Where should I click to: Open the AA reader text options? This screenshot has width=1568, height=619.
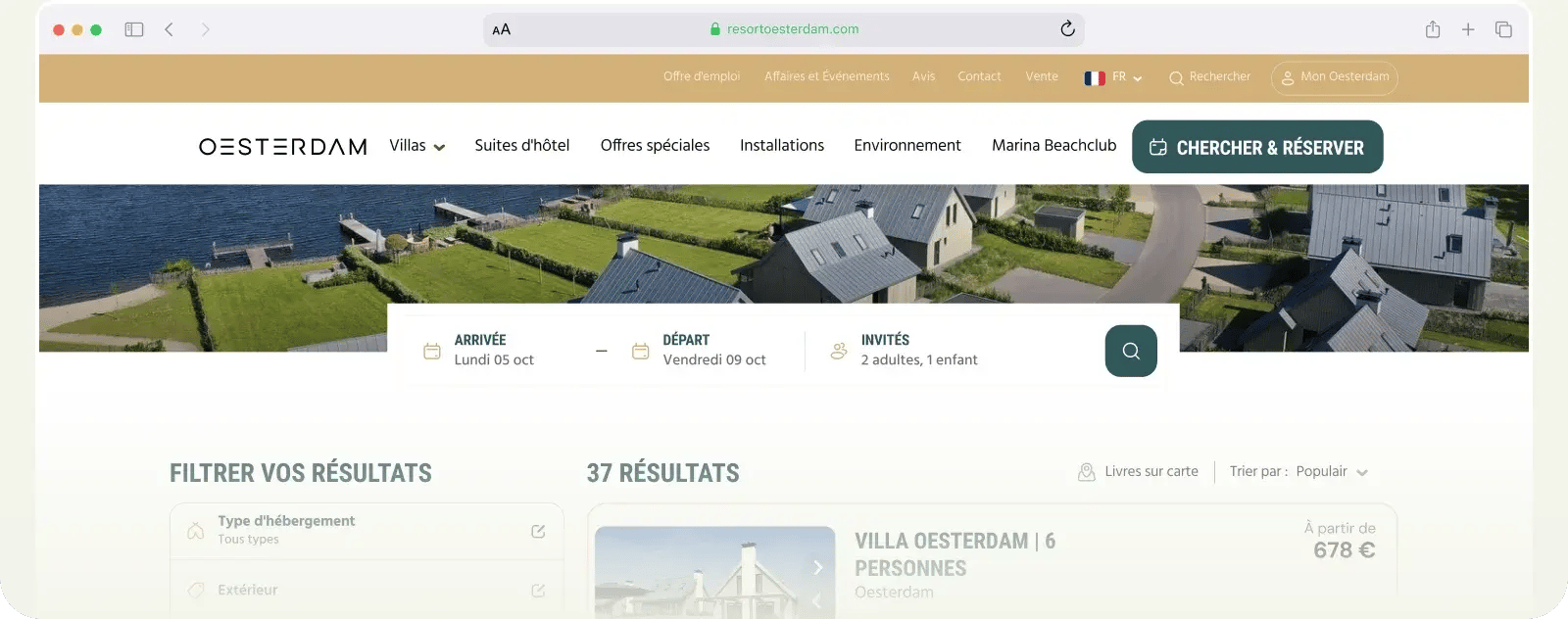502,29
